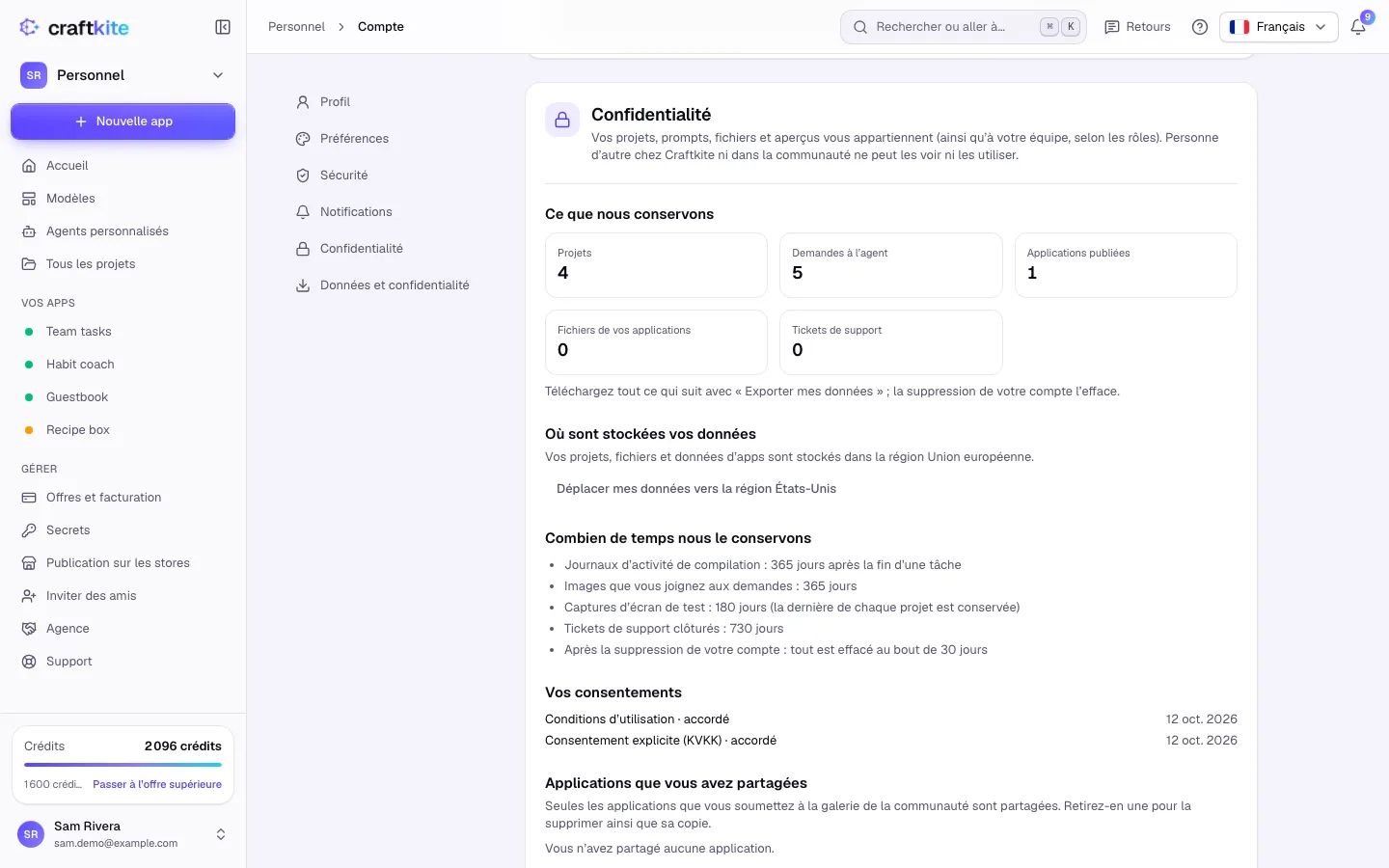Click the Préférences palette icon
The image size is (1389, 868).
(303, 139)
